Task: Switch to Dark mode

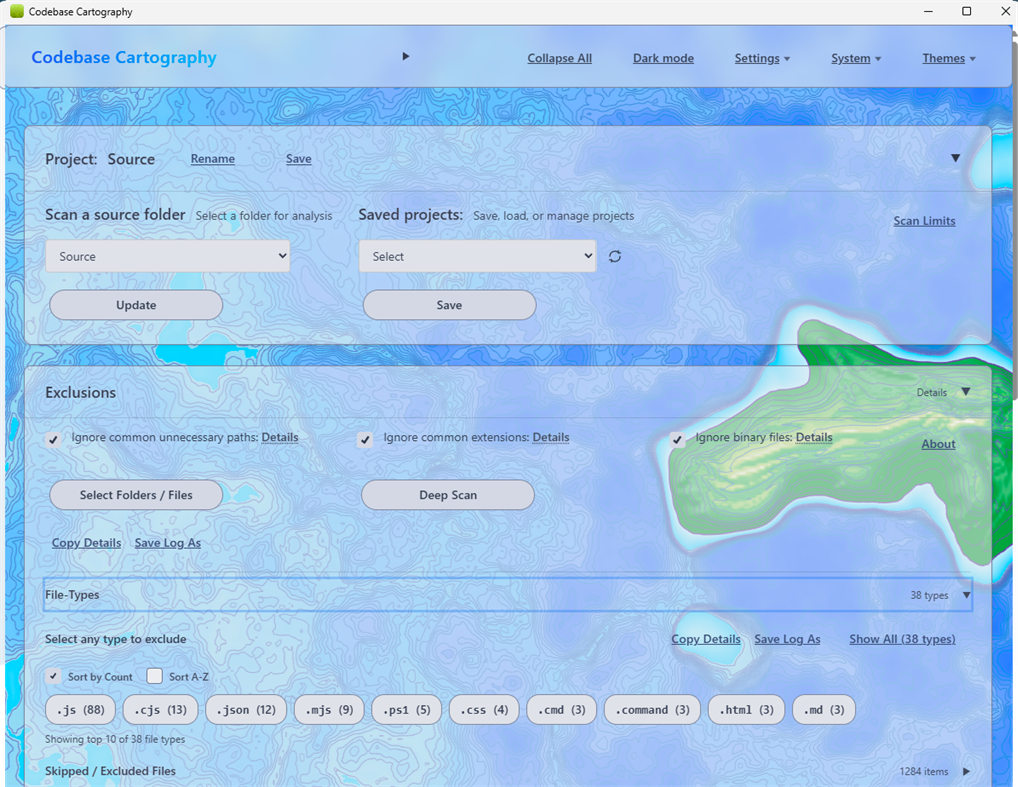Action: click(x=663, y=58)
